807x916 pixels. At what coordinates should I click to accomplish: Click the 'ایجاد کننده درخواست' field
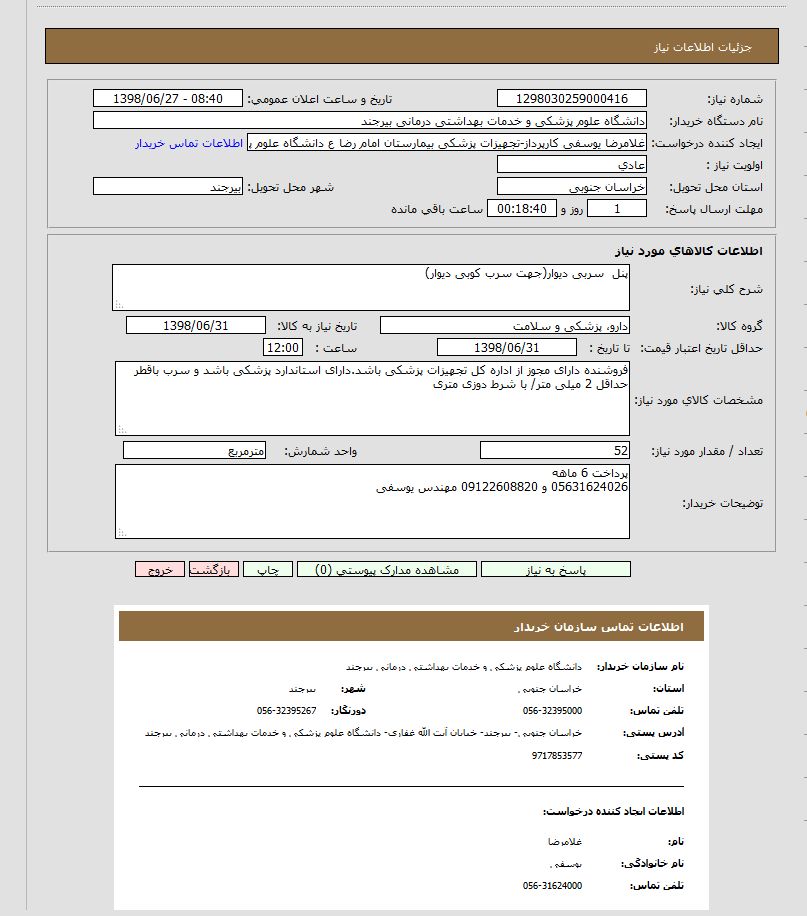[447, 143]
